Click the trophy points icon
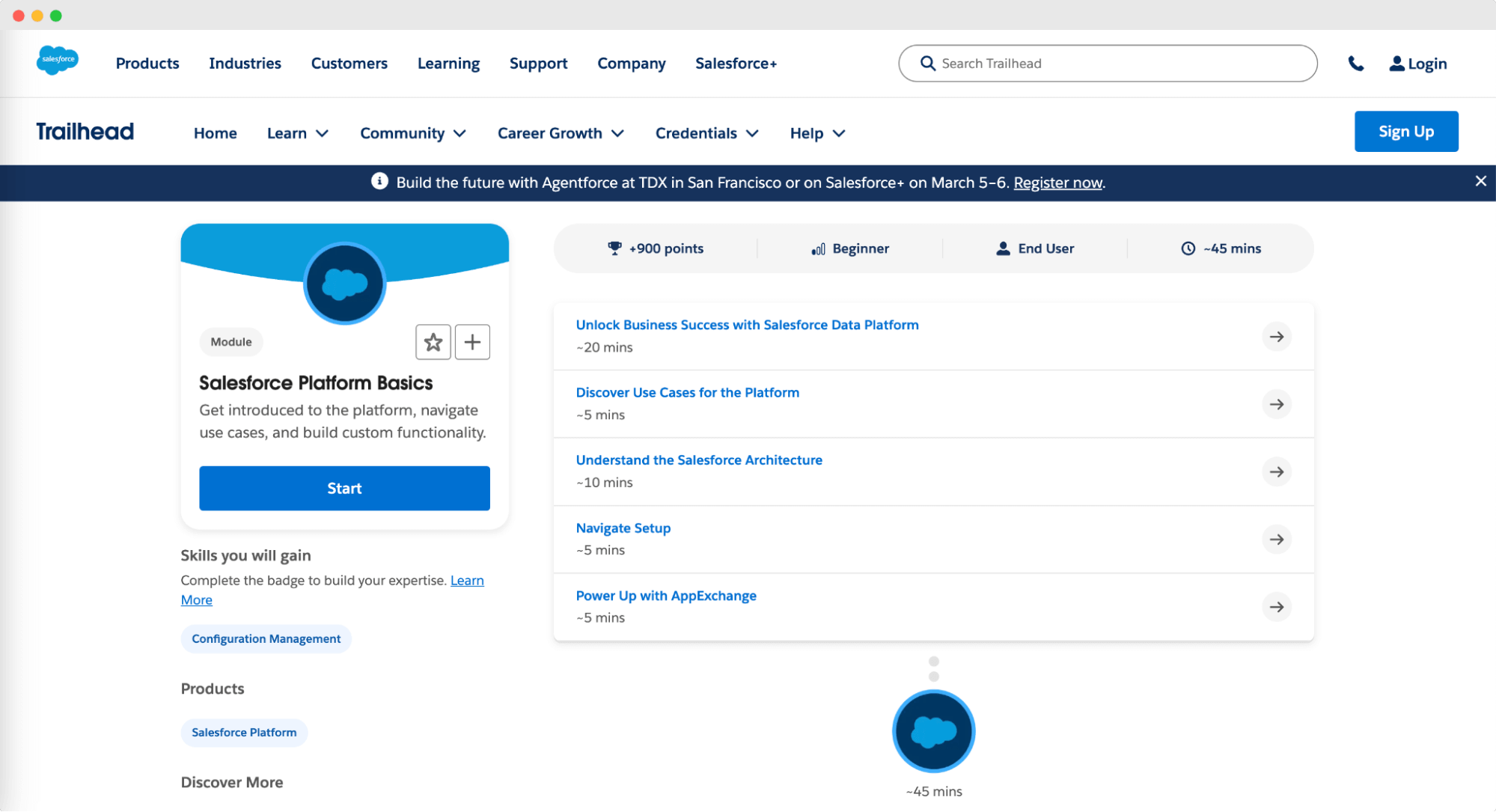Screen dimensions: 1496x812 (614, 248)
